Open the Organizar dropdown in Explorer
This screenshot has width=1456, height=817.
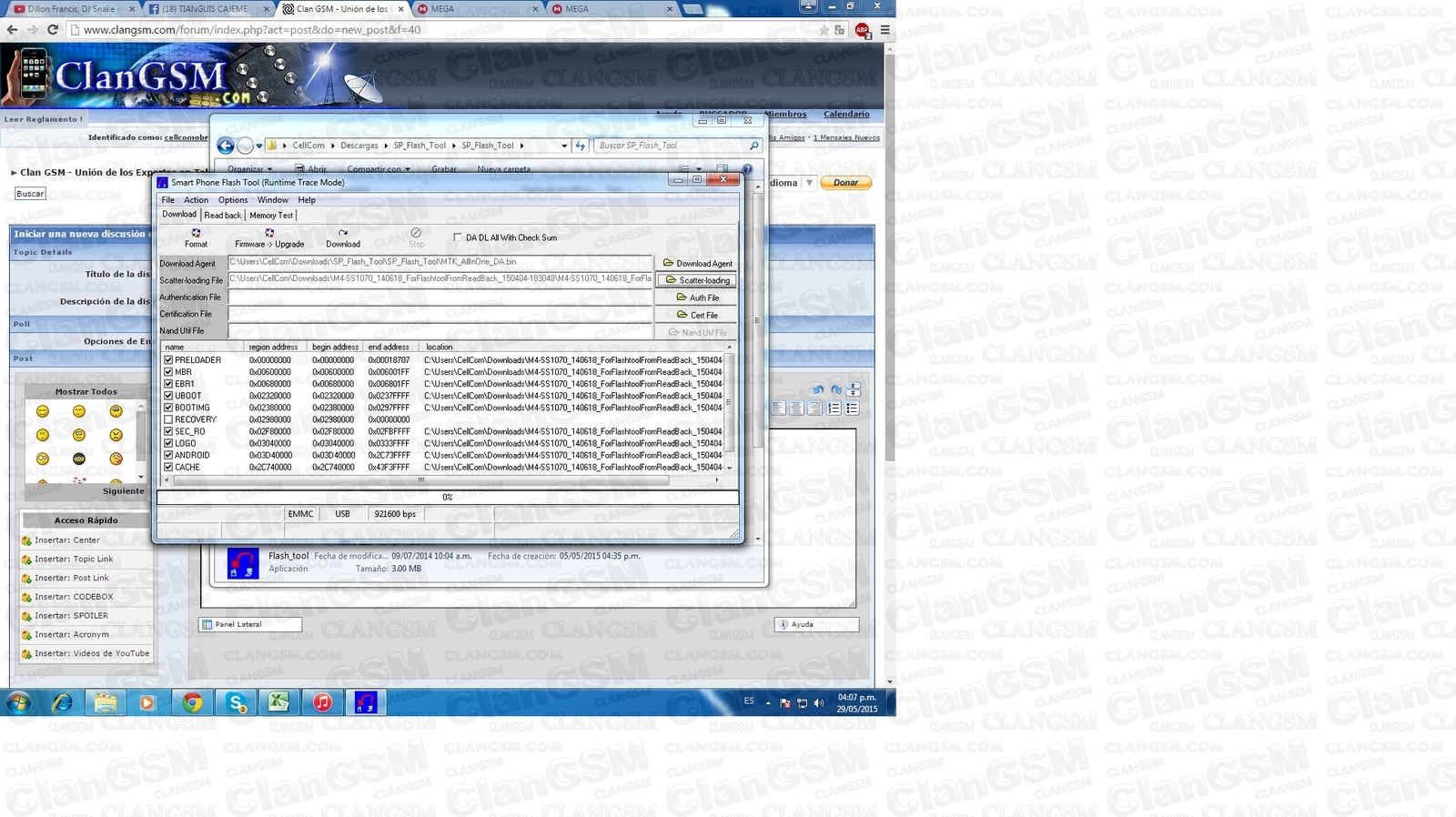tap(250, 169)
